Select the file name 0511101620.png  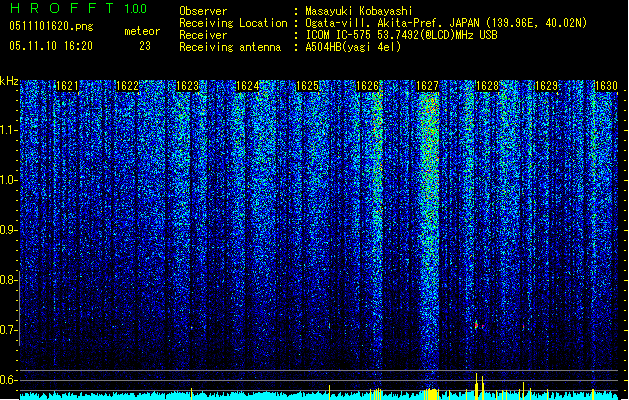click(x=51, y=26)
